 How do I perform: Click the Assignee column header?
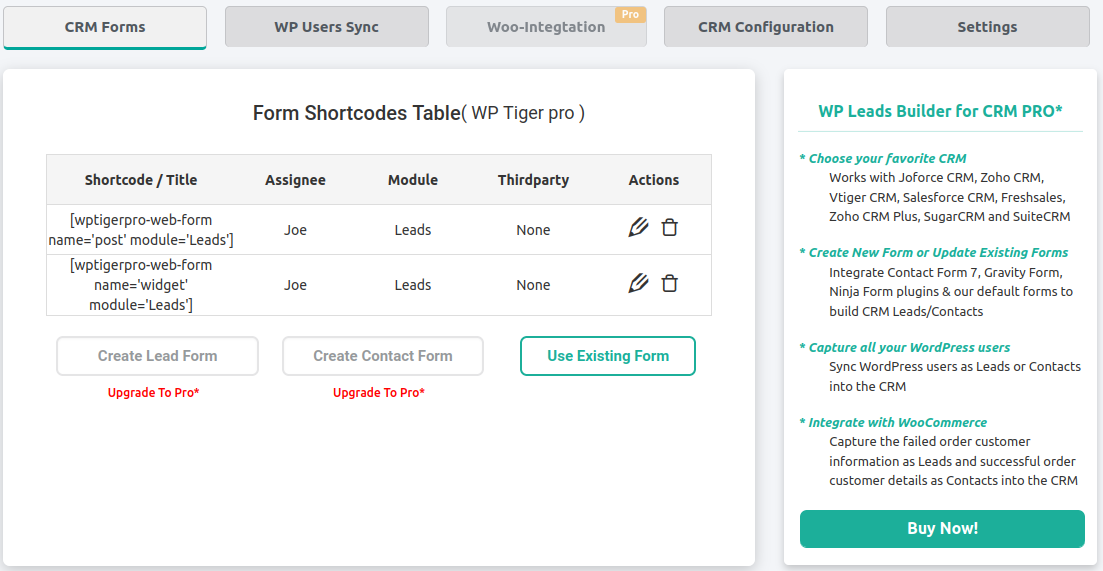coord(295,180)
